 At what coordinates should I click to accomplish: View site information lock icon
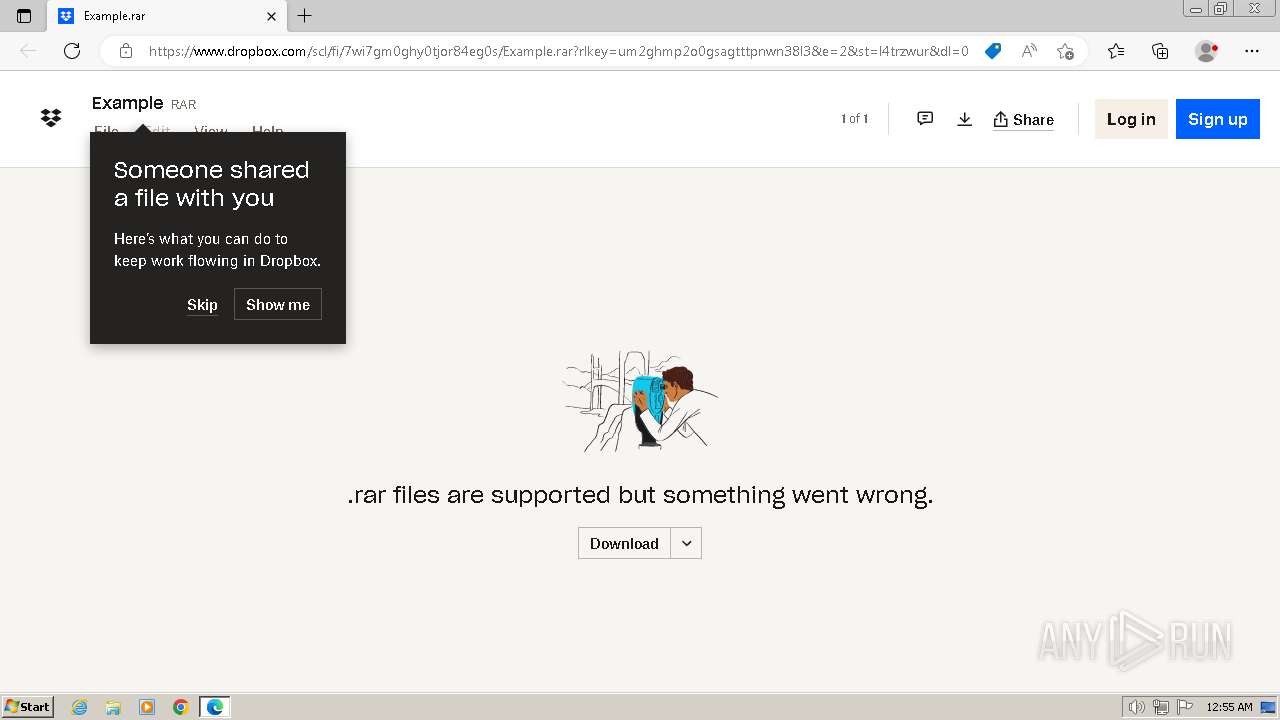pos(125,51)
